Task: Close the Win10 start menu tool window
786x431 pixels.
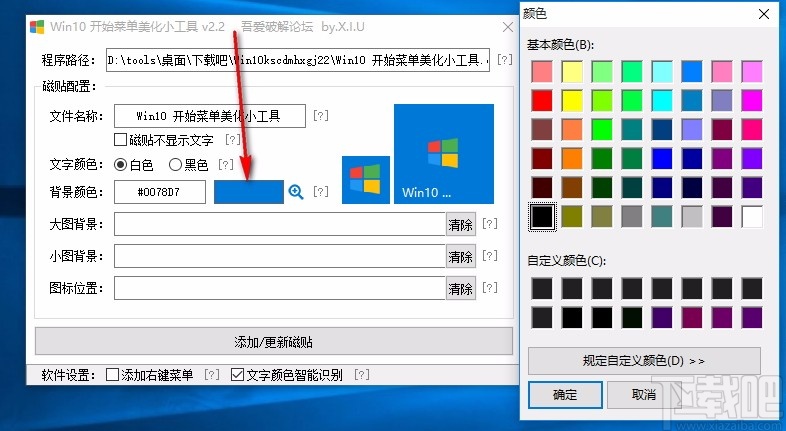Action: pos(508,27)
